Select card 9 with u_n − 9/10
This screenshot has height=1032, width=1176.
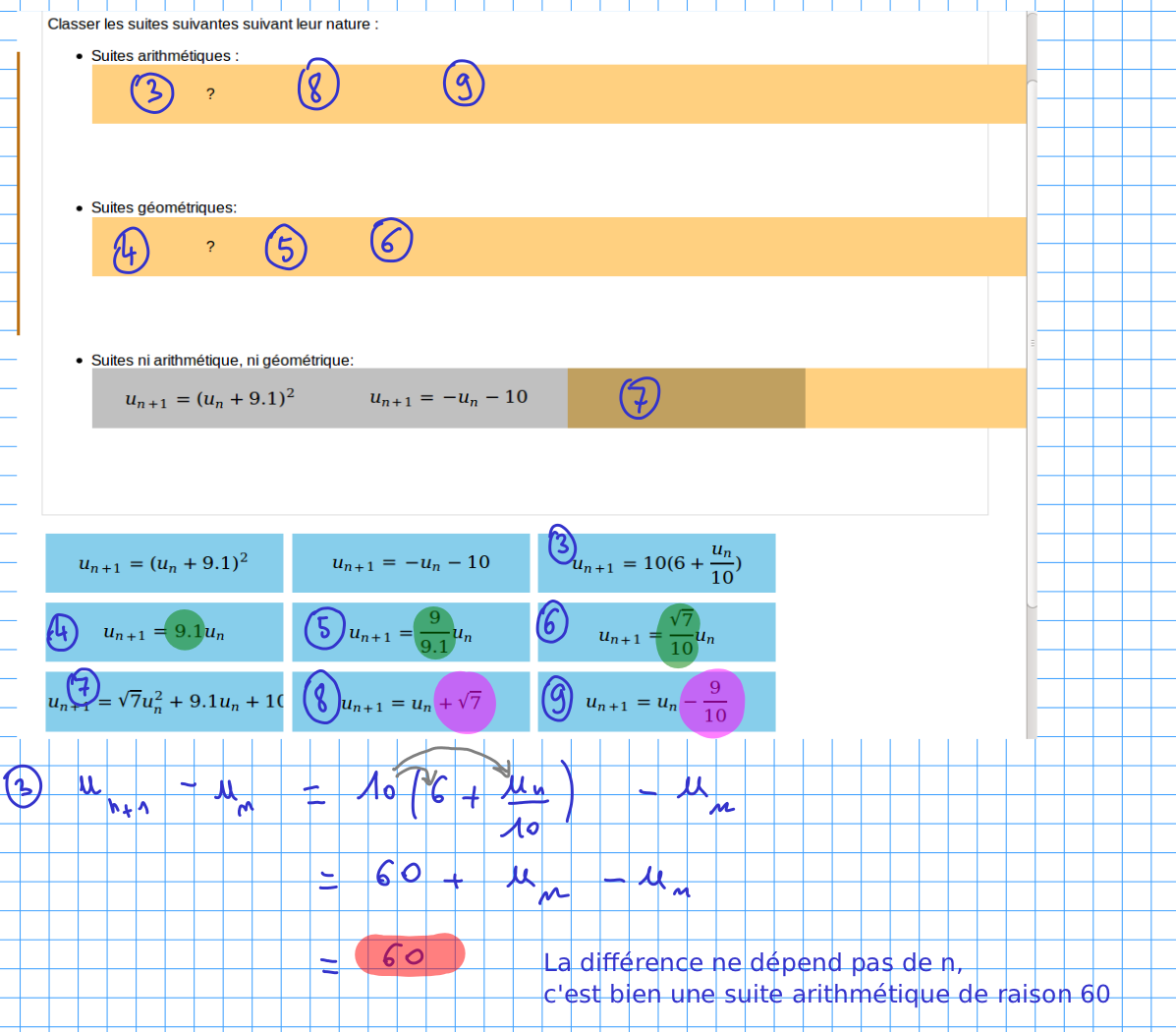tap(657, 702)
